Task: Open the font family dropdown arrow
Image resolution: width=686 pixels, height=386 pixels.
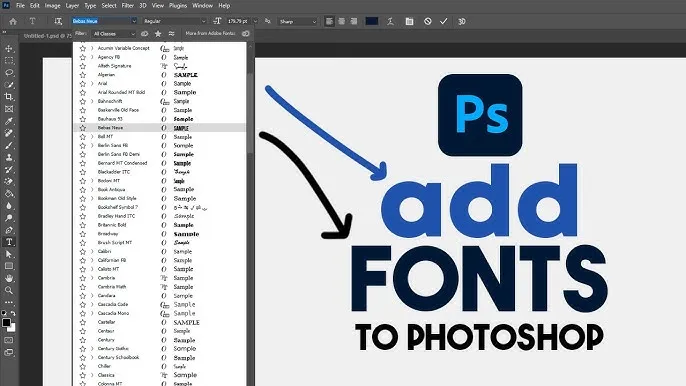Action: click(x=134, y=21)
